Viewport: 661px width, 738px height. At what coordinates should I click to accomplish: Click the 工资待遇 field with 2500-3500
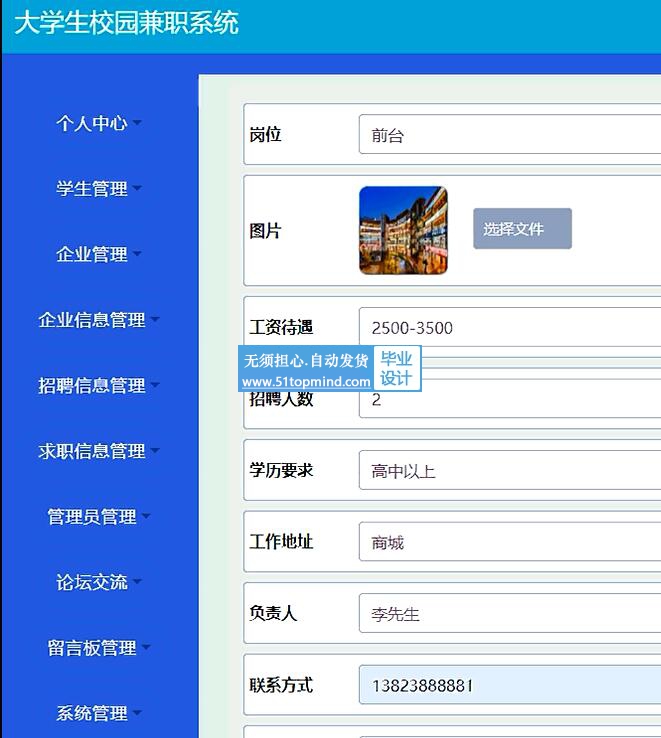pos(510,327)
